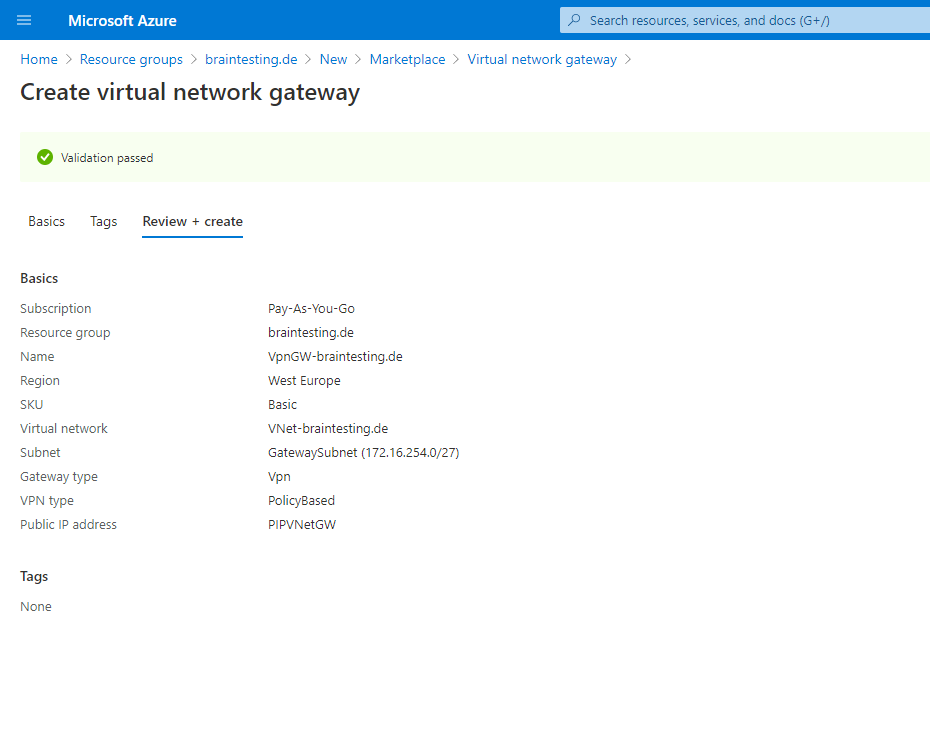Open Resource groups breadcrumb
The image size is (930, 733).
131,59
